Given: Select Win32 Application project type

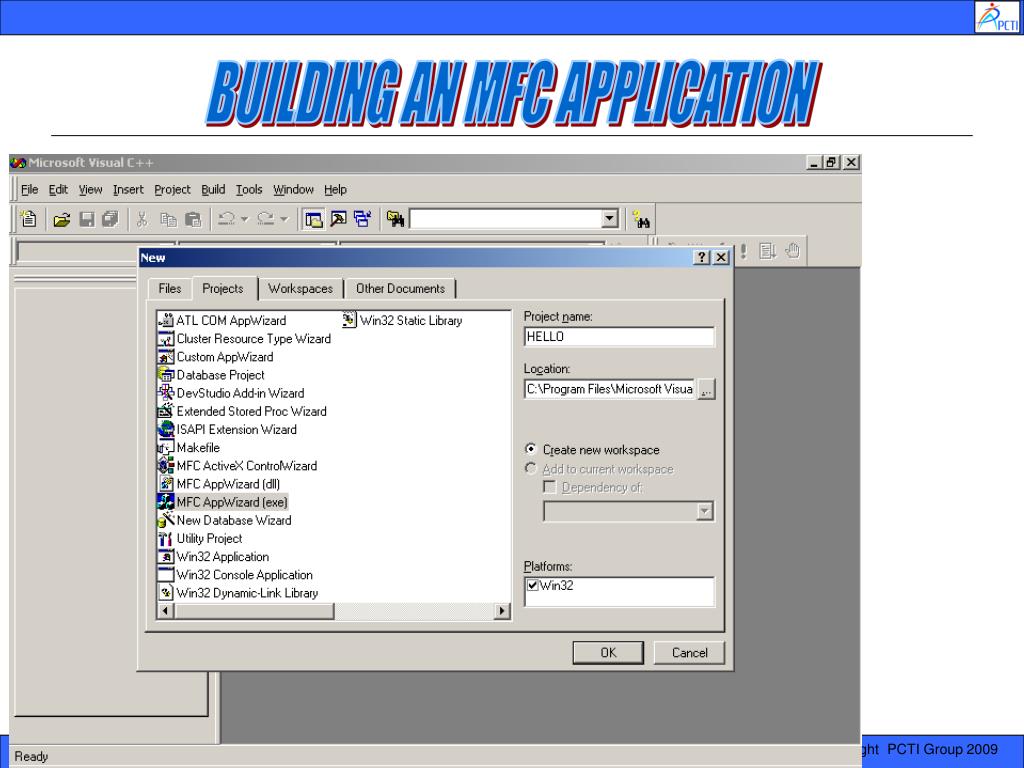Looking at the screenshot, I should pyautogui.click(x=223, y=556).
